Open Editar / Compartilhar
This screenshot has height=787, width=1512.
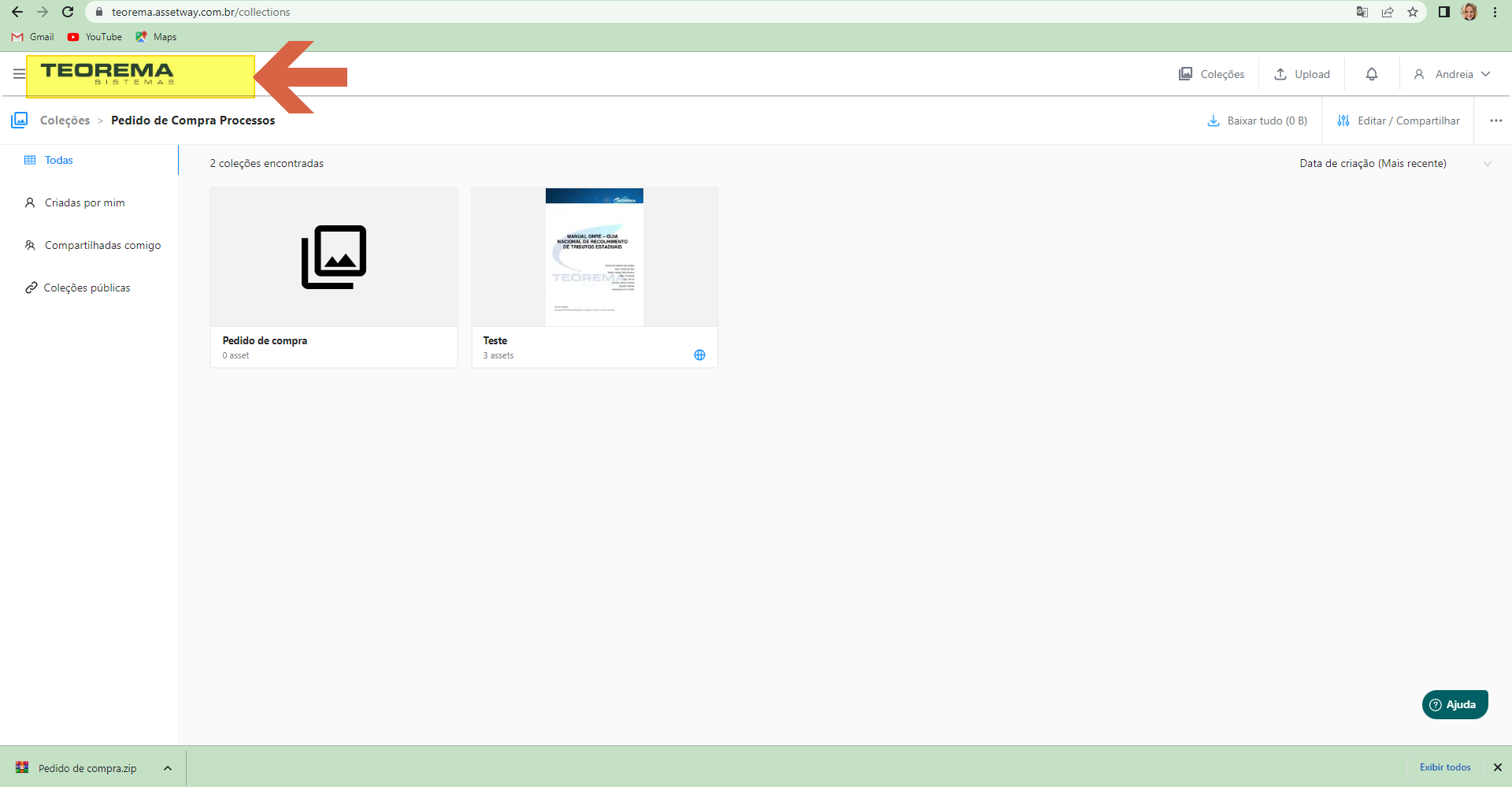click(x=1399, y=121)
